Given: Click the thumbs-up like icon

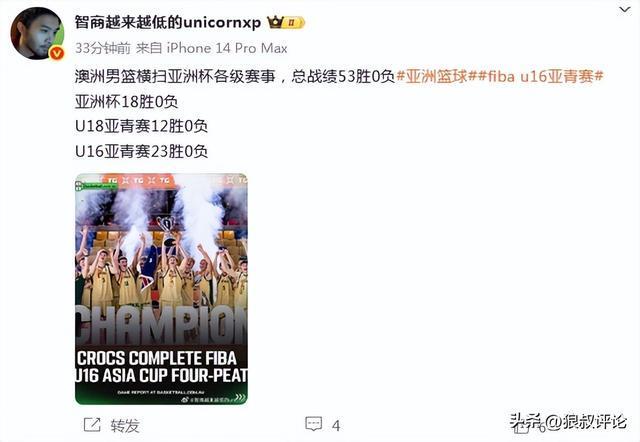Looking at the screenshot, I should click(522, 427).
